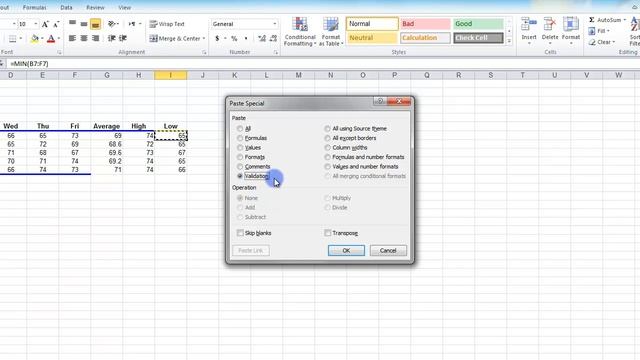Expand the cell styles gallery
640x360 pixels.
pos(509,41)
